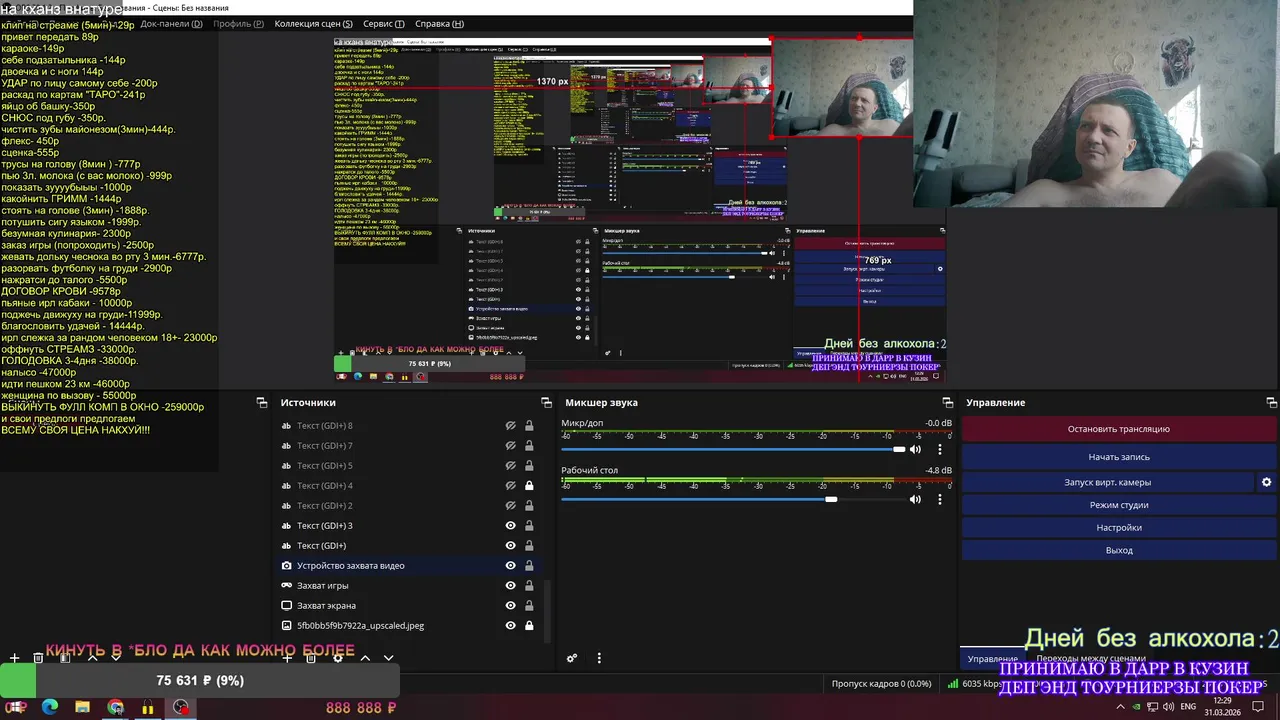Select the Захват экрана monitor icon
Viewport: 1280px width, 720px height.
(x=287, y=606)
